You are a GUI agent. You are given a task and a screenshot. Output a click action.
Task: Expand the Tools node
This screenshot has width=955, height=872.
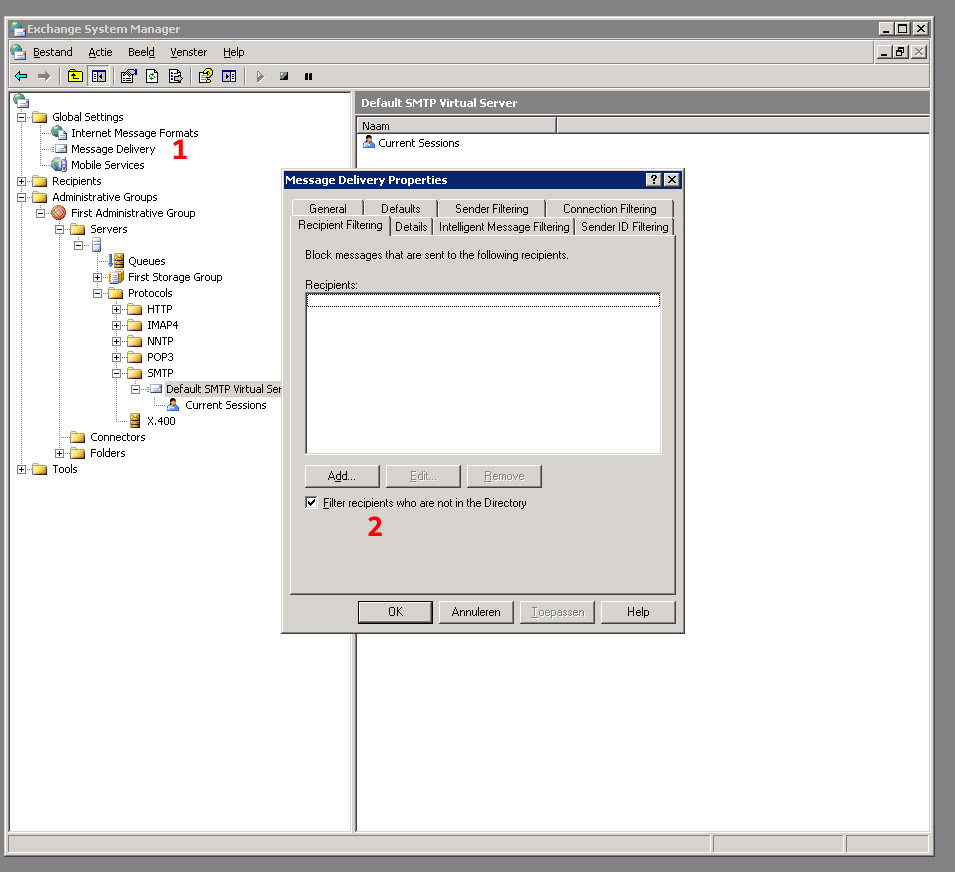(21, 469)
